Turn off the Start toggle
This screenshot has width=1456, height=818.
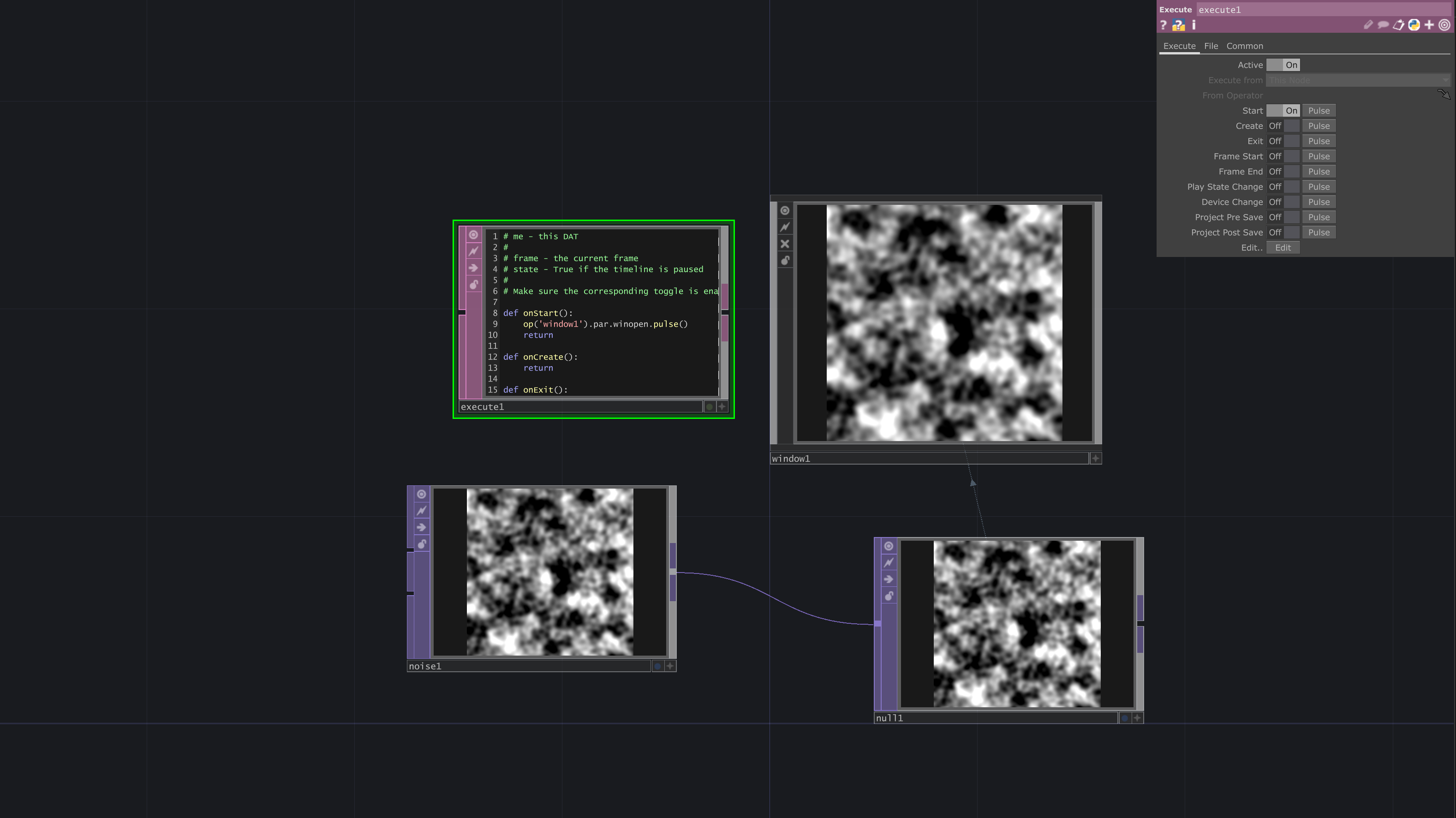click(x=1283, y=111)
